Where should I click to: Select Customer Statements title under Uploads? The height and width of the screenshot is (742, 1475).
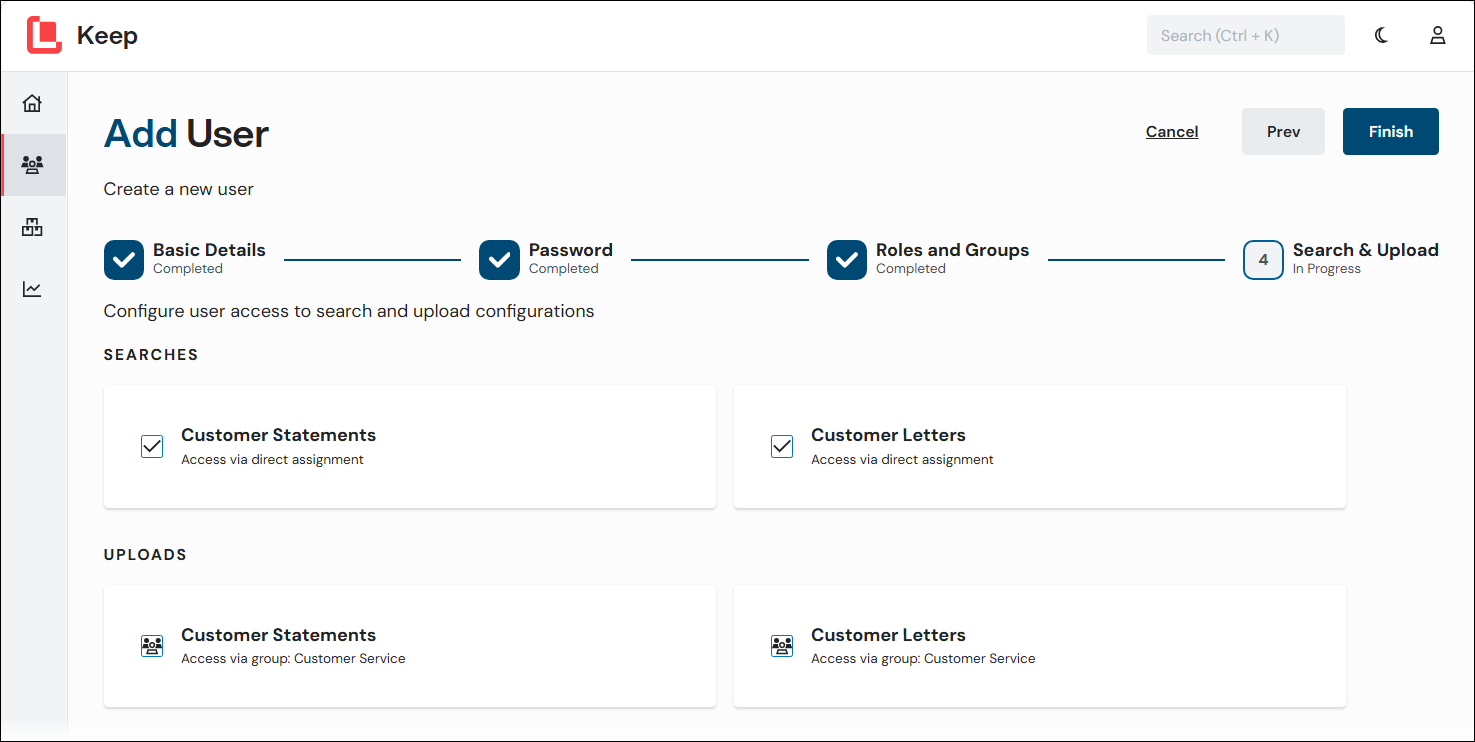coord(278,635)
